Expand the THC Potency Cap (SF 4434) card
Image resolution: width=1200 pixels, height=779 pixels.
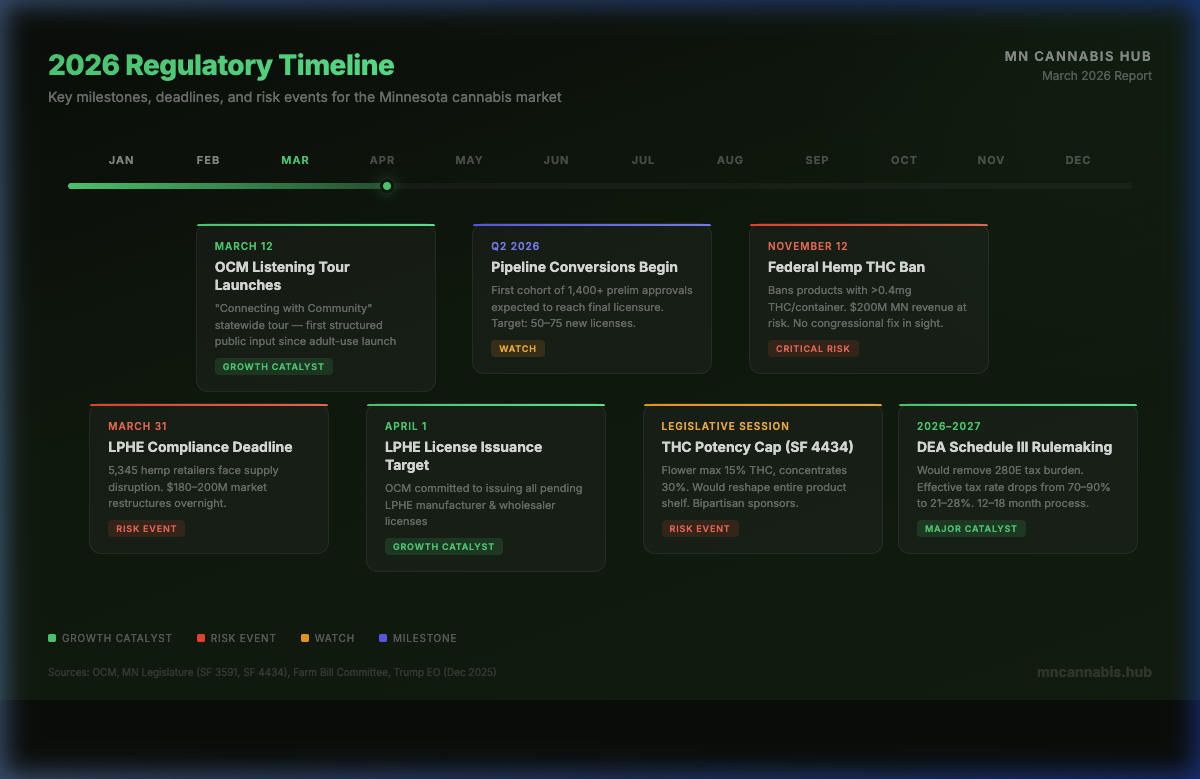click(763, 477)
